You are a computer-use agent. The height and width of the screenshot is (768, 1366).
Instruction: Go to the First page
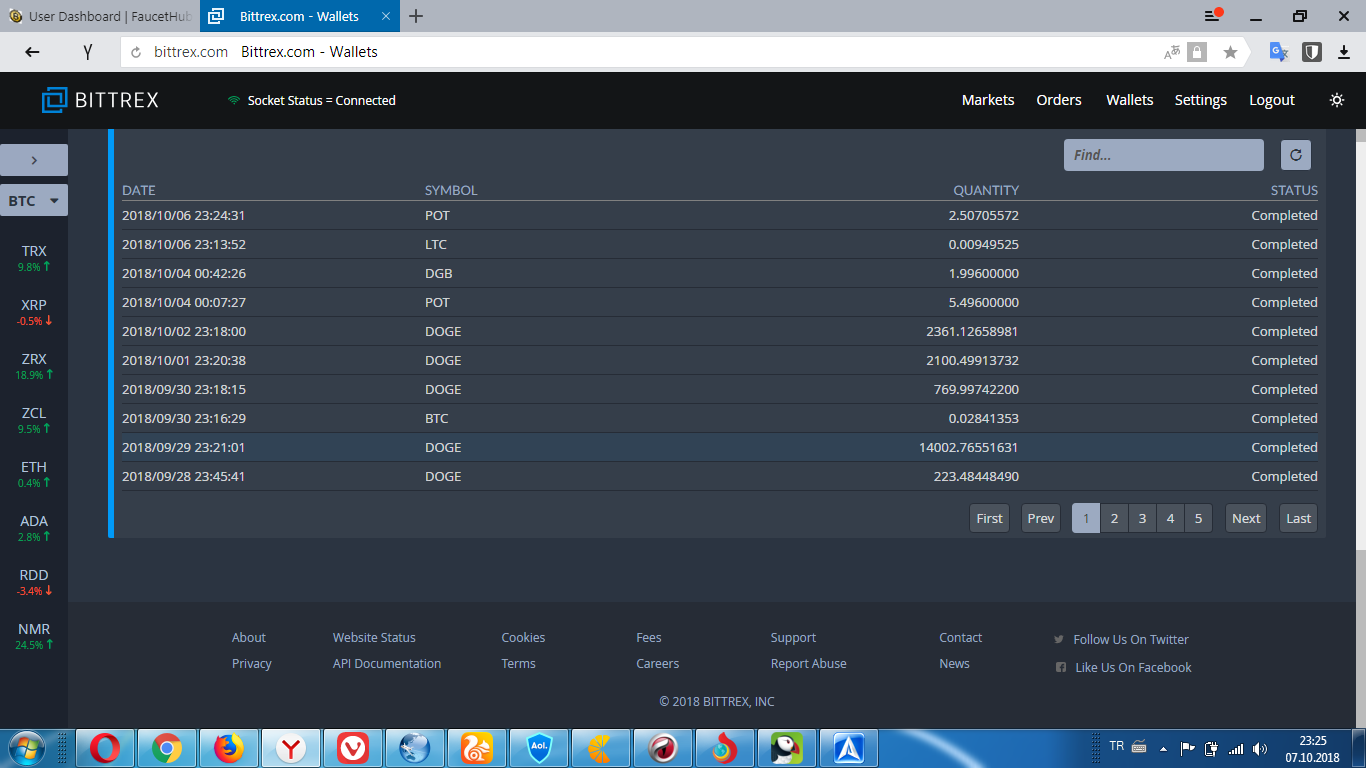pos(990,518)
